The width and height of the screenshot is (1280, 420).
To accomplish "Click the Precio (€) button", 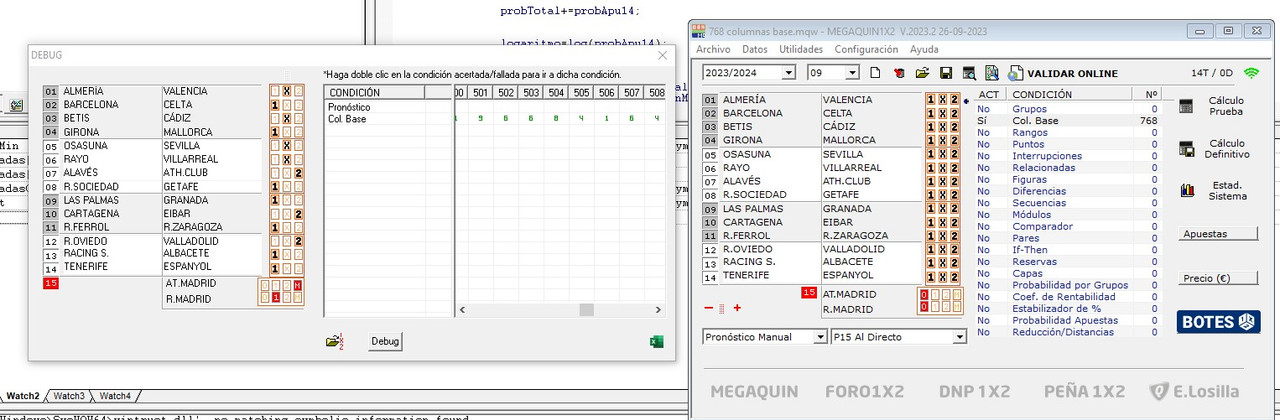I will click(x=1217, y=278).
